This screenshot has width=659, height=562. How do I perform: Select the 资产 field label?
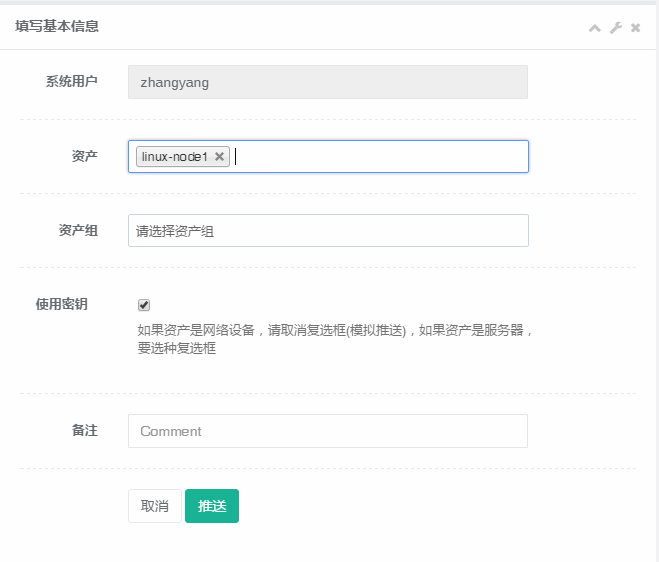tap(84, 156)
